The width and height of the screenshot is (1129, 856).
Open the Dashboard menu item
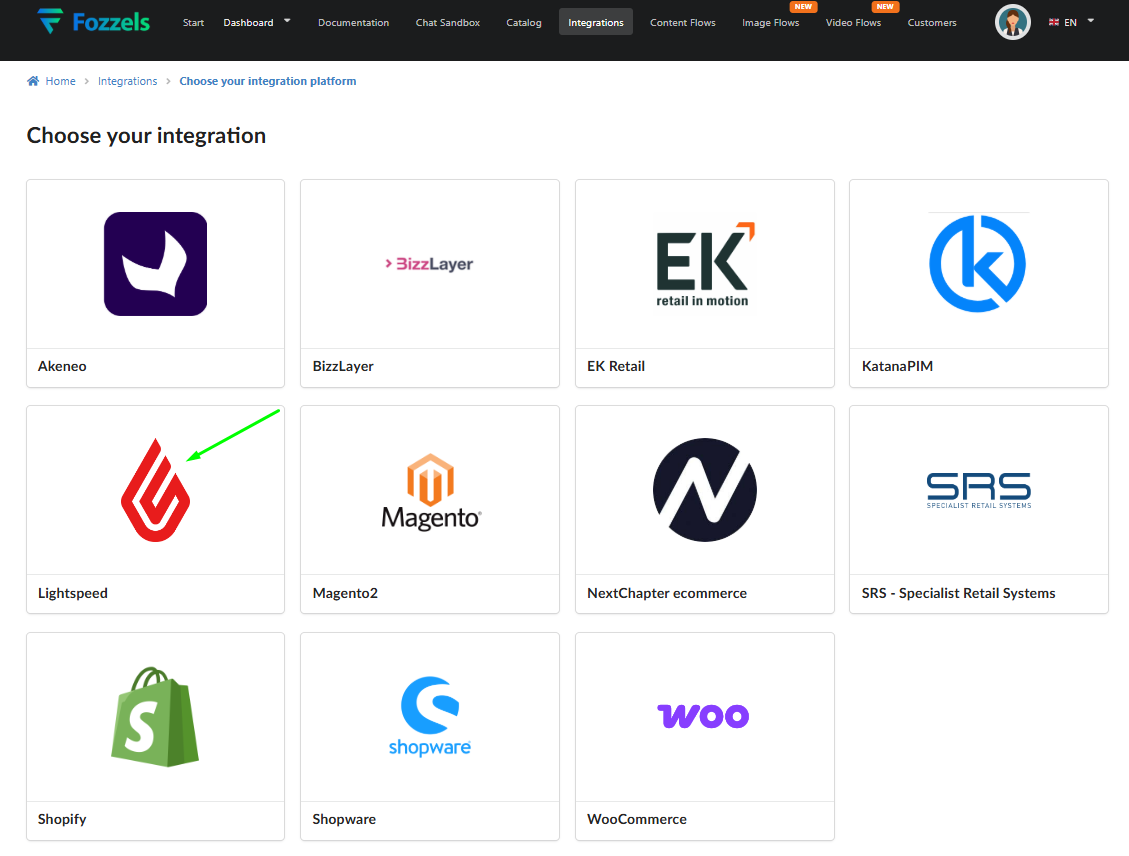pos(248,22)
